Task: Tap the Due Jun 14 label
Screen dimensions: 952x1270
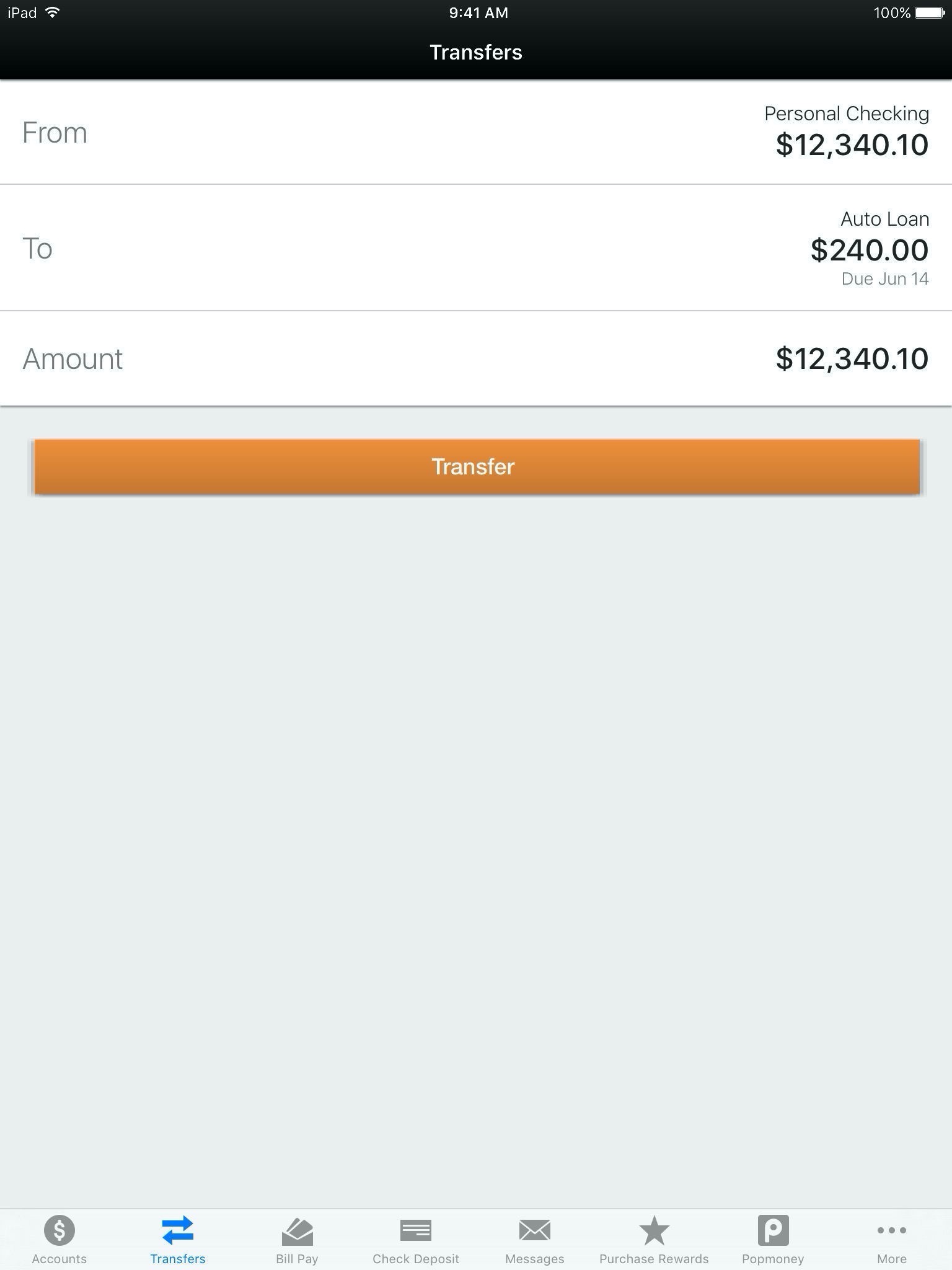Action: [884, 279]
